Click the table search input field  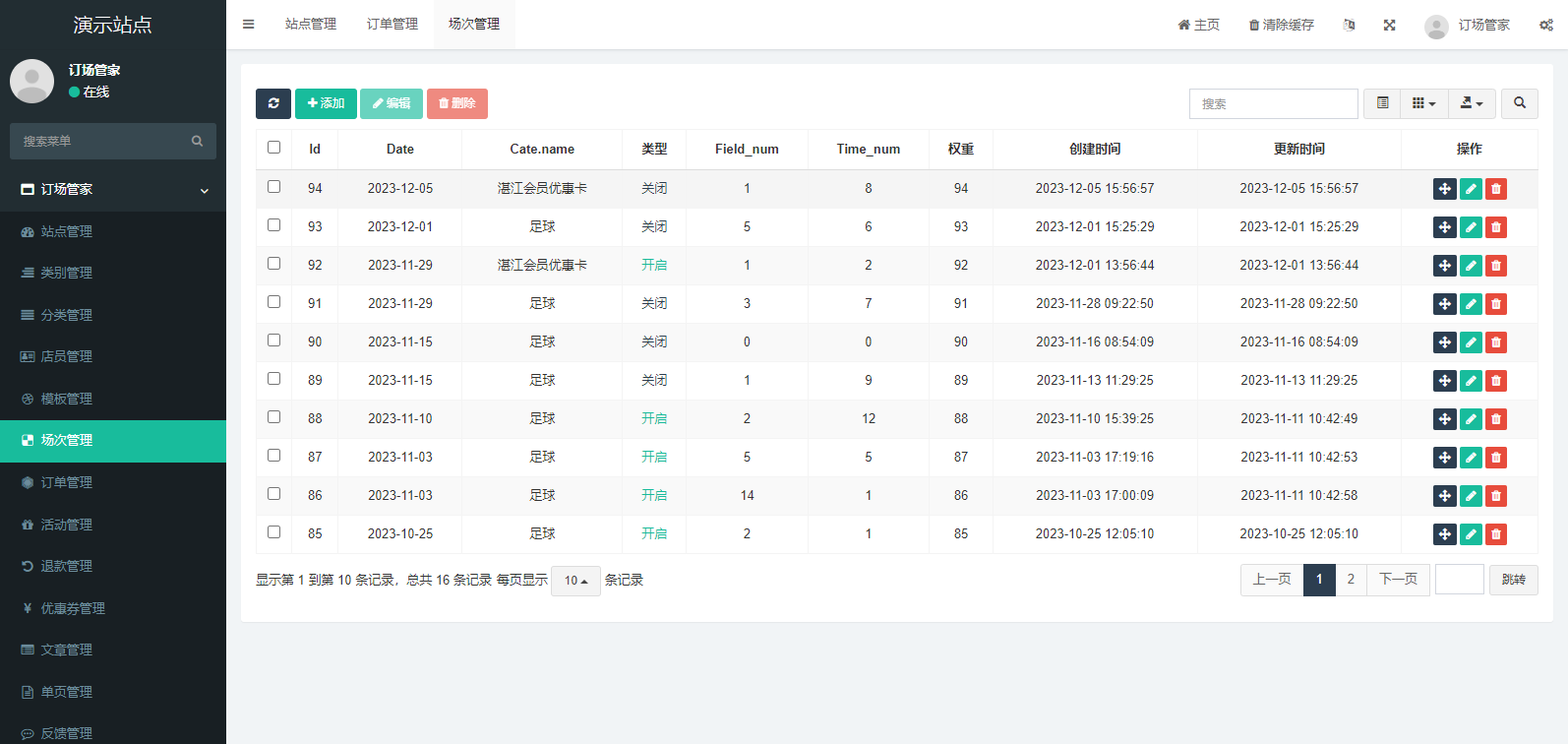coord(1273,103)
